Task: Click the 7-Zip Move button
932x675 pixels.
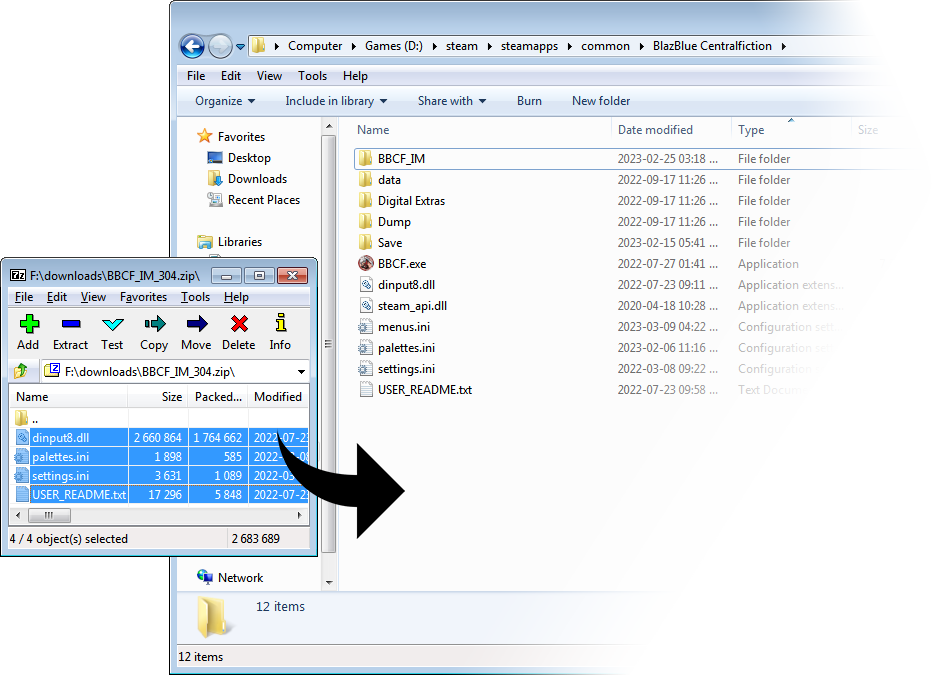Action: pos(196,333)
